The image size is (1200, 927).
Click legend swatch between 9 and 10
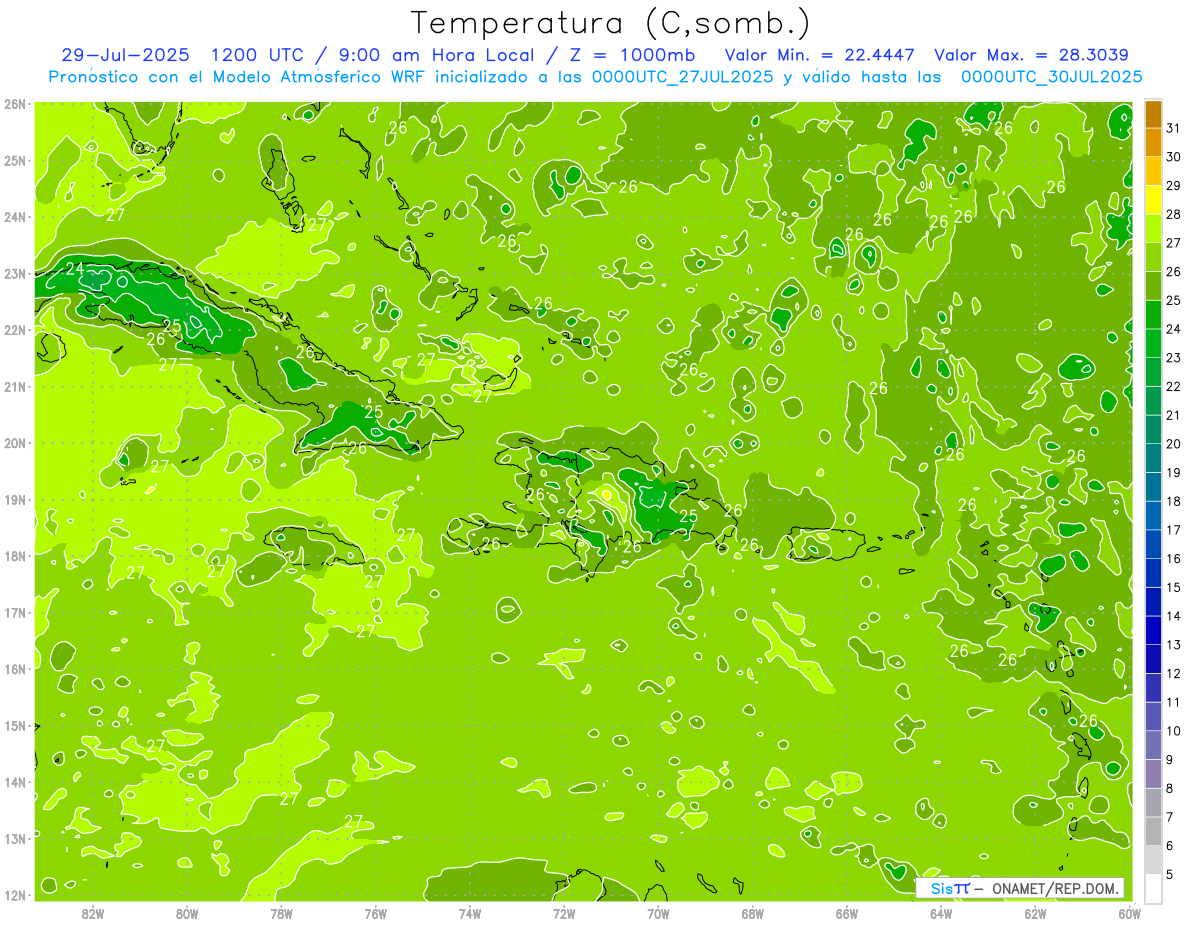coord(1153,745)
